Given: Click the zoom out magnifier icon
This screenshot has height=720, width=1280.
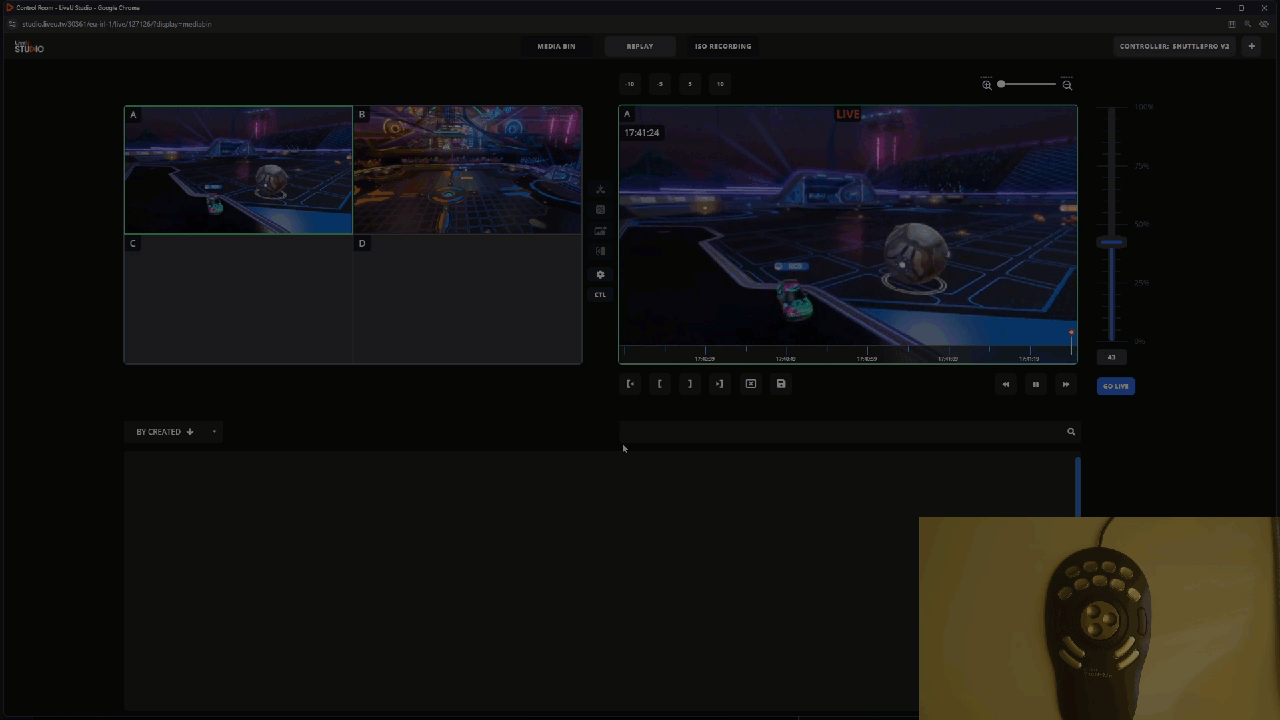Looking at the screenshot, I should [x=1067, y=85].
